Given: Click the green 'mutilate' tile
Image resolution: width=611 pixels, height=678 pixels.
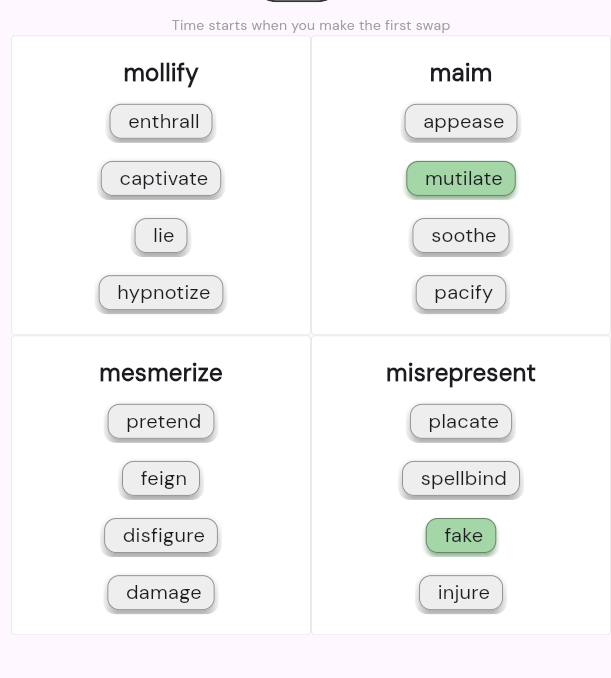Looking at the screenshot, I should [461, 179].
